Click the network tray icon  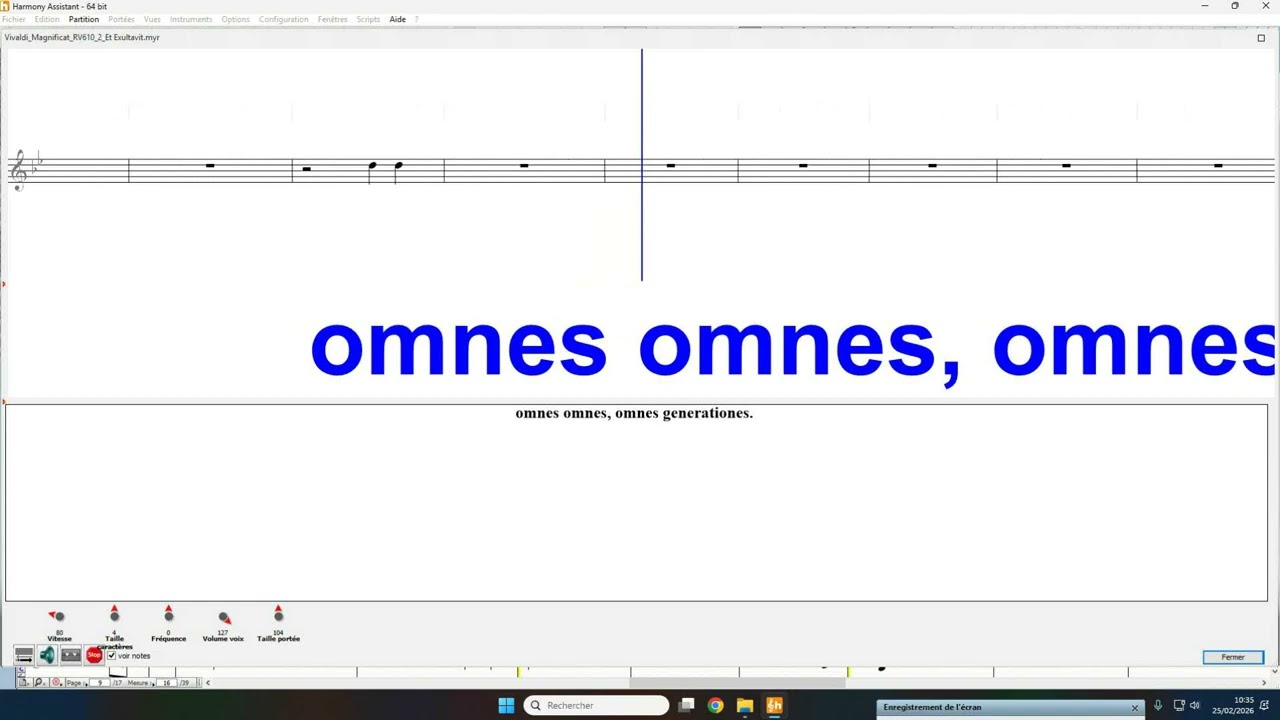pos(1179,705)
